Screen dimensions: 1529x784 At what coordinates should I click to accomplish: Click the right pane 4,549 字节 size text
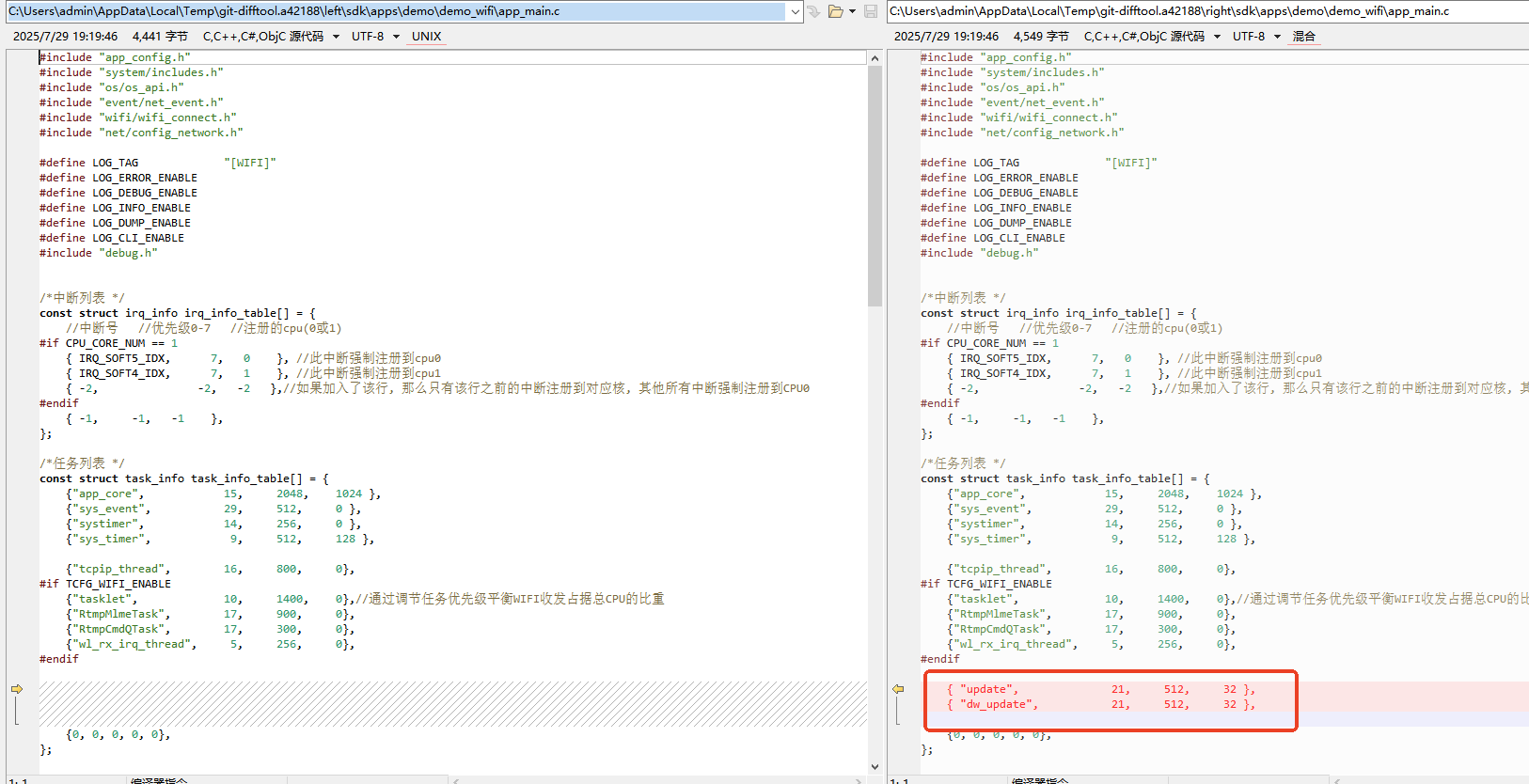pos(1041,37)
